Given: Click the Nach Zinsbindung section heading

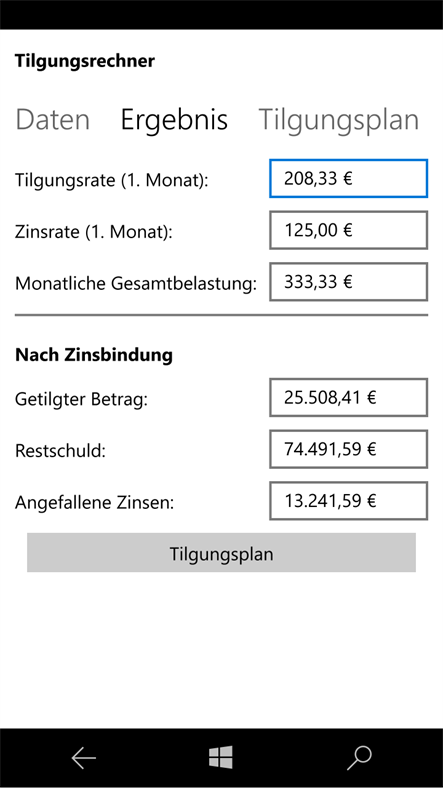Looking at the screenshot, I should (94, 355).
